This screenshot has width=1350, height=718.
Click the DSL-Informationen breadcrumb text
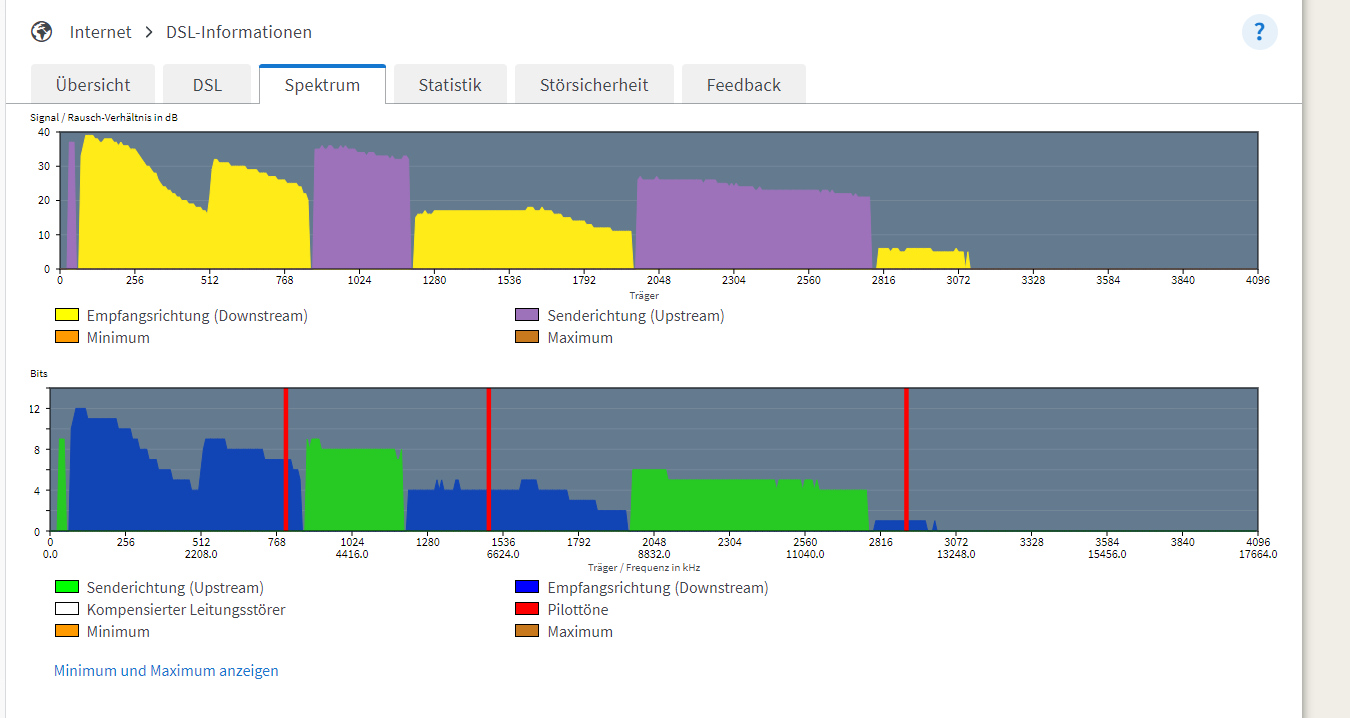[x=239, y=32]
